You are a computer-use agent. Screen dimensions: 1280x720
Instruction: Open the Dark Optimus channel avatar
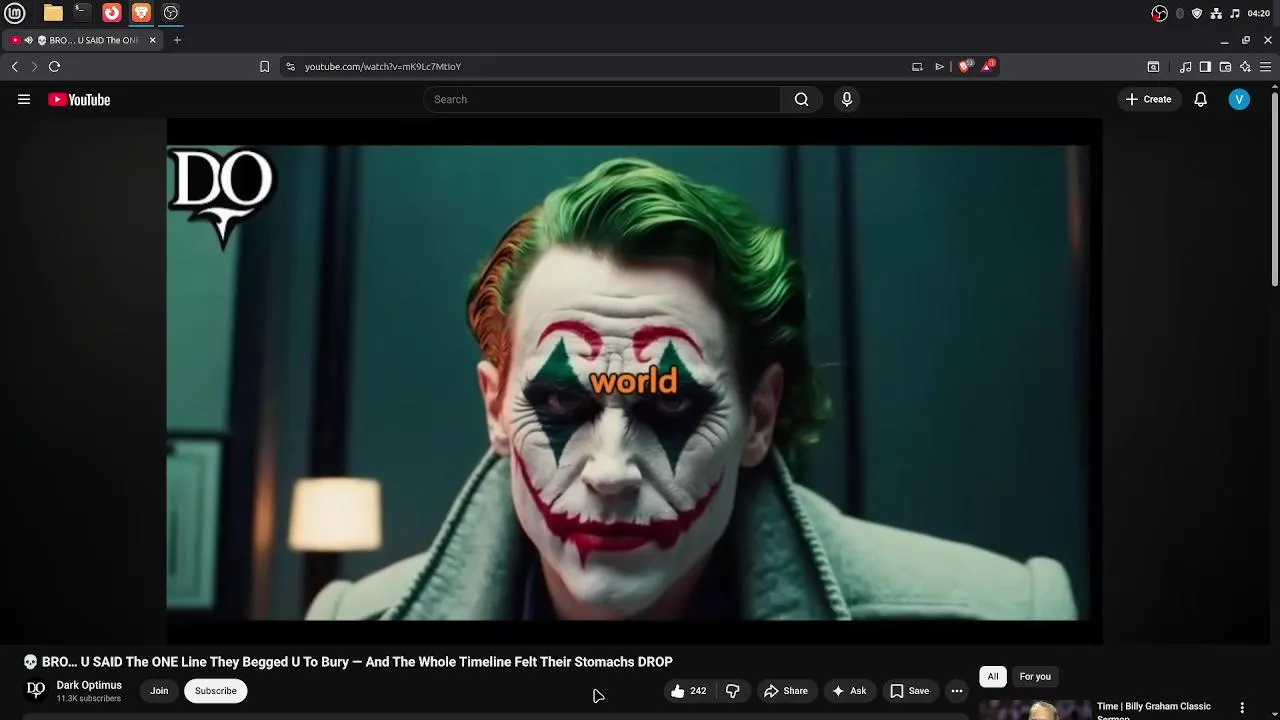(36, 690)
